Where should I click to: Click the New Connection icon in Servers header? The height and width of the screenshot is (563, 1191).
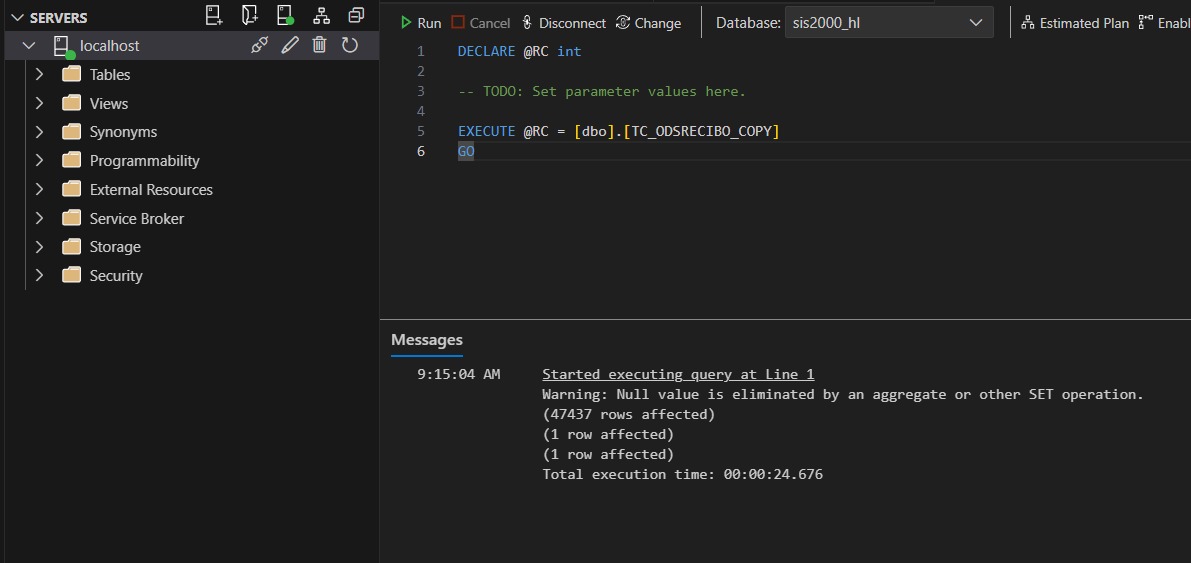(x=214, y=15)
